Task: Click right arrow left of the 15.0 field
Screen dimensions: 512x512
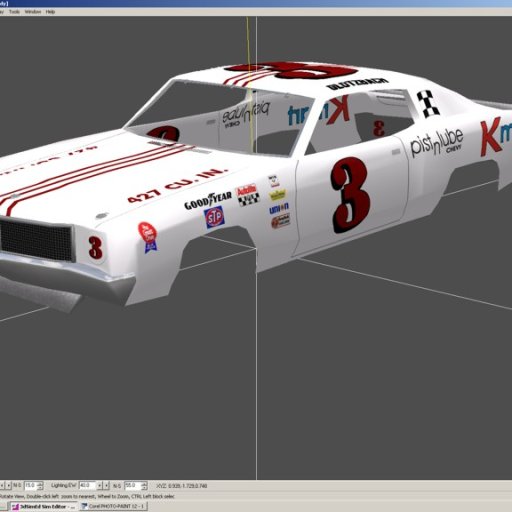Action: click(x=9, y=486)
